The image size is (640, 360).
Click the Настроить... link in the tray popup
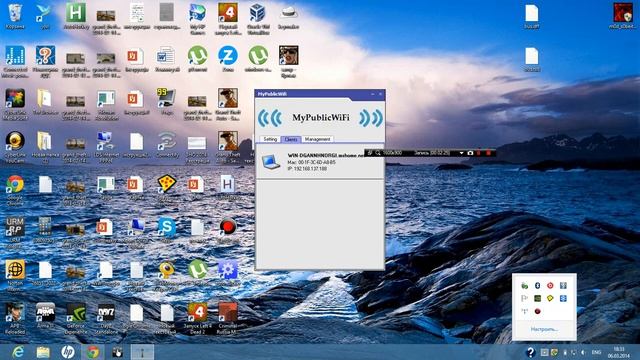tap(544, 329)
